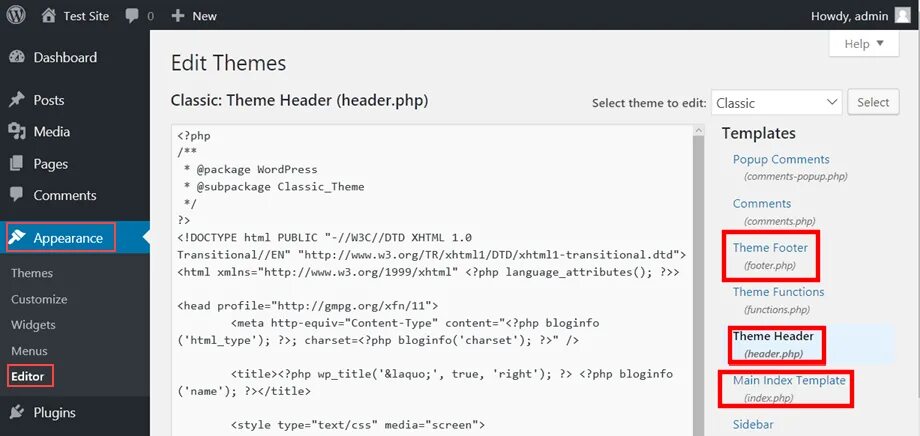
Task: Open the Main Index Template link
Action: coord(789,380)
